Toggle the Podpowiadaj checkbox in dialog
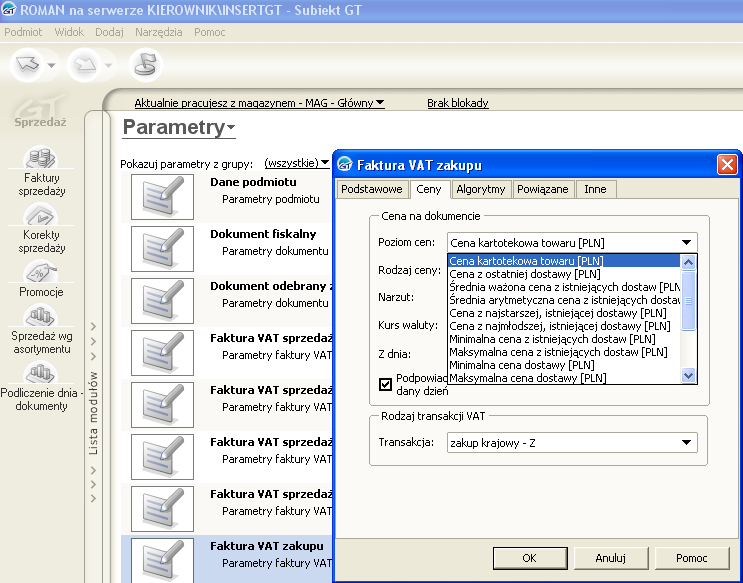The image size is (743, 583). (x=385, y=384)
